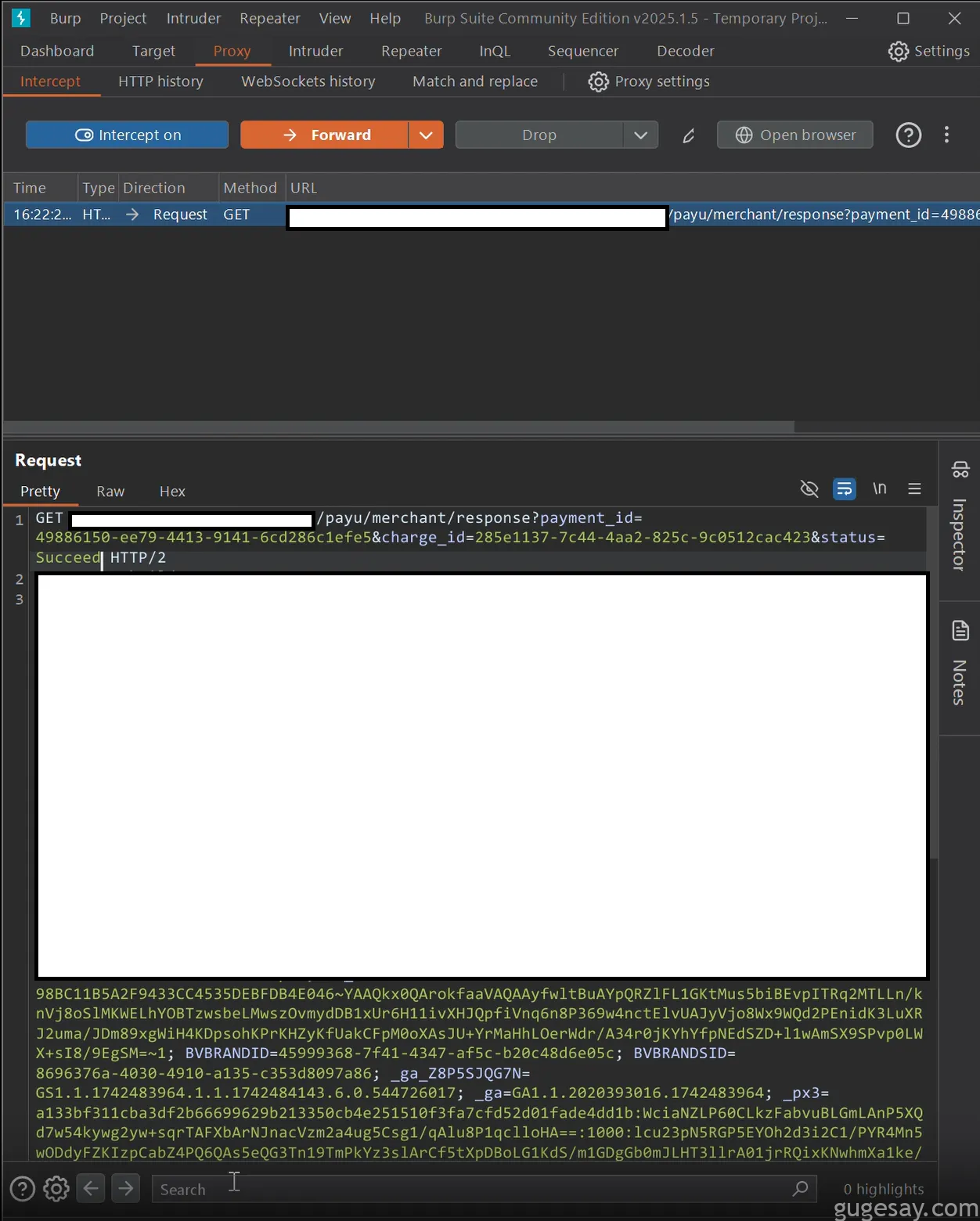Toggle the Intercept on button
The image size is (980, 1221).
coord(127,135)
